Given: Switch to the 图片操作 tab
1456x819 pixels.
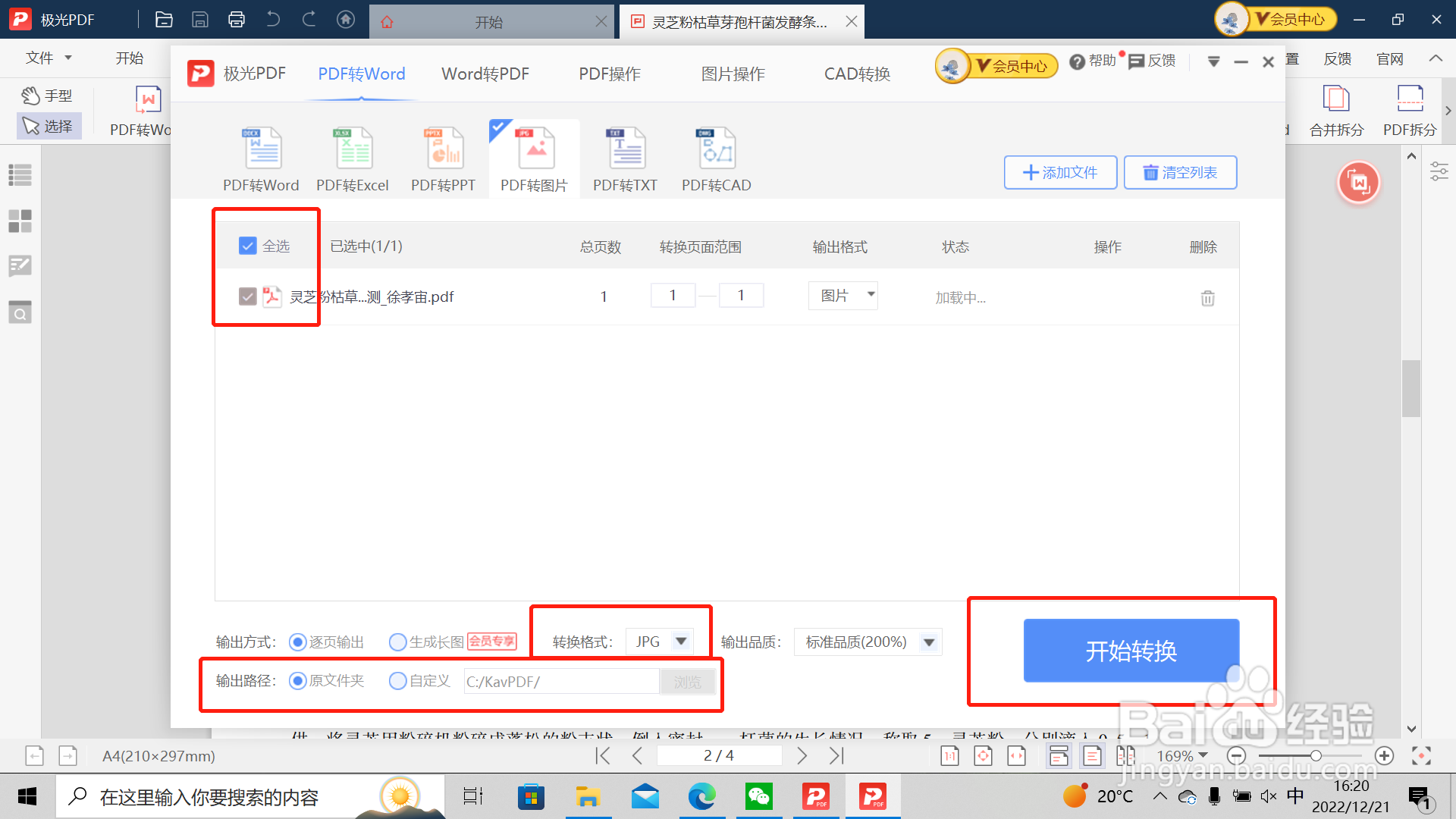Looking at the screenshot, I should click(x=733, y=74).
